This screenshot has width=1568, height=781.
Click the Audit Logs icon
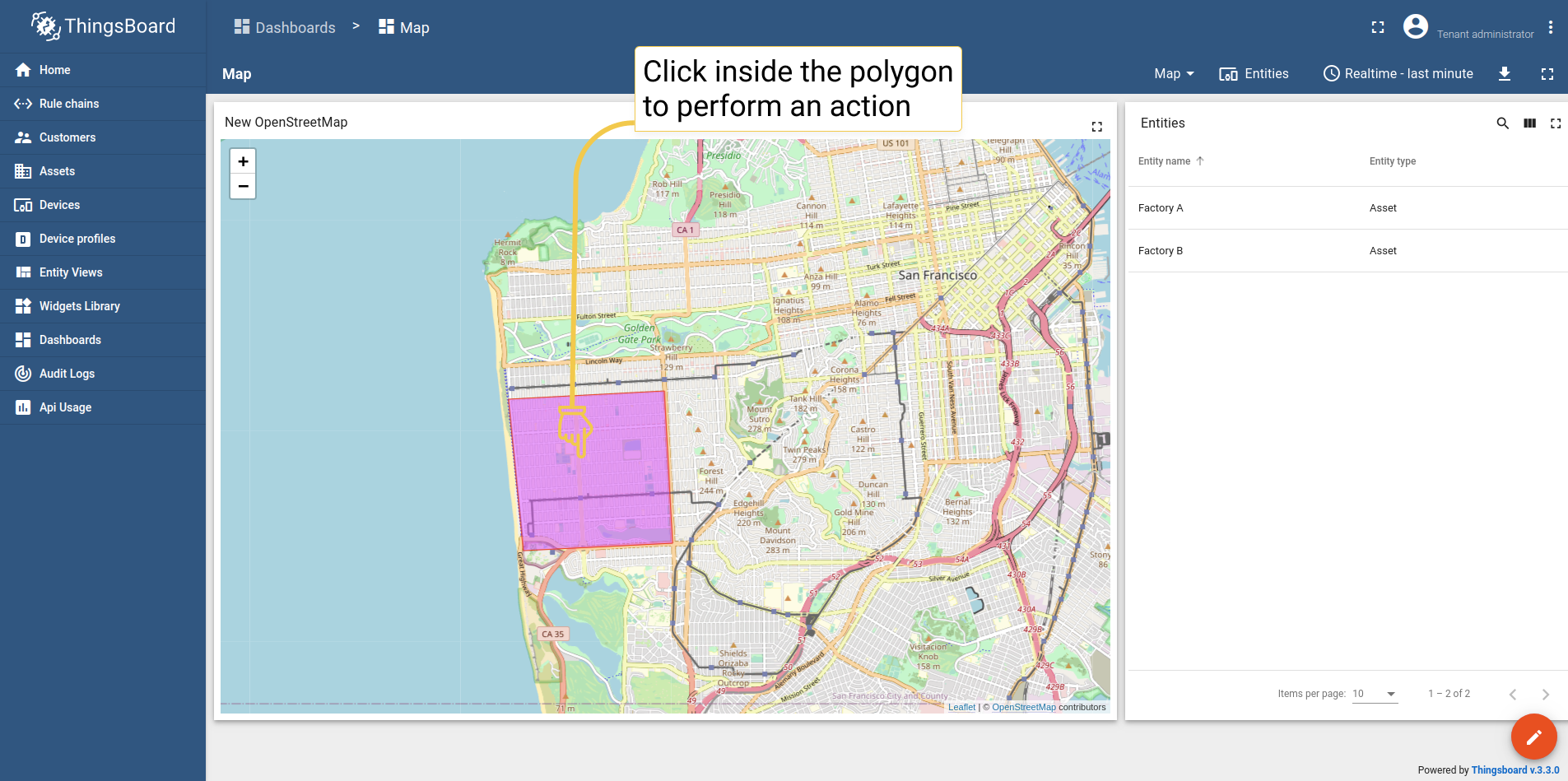(23, 374)
